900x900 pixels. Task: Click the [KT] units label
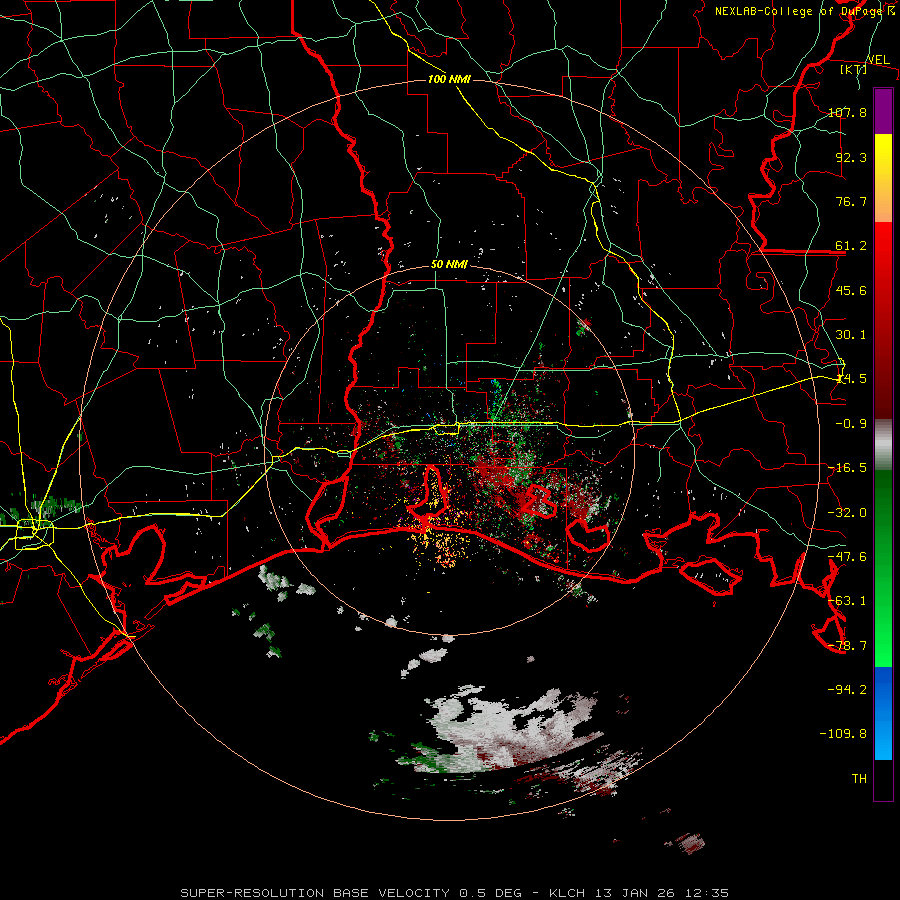pos(853,69)
